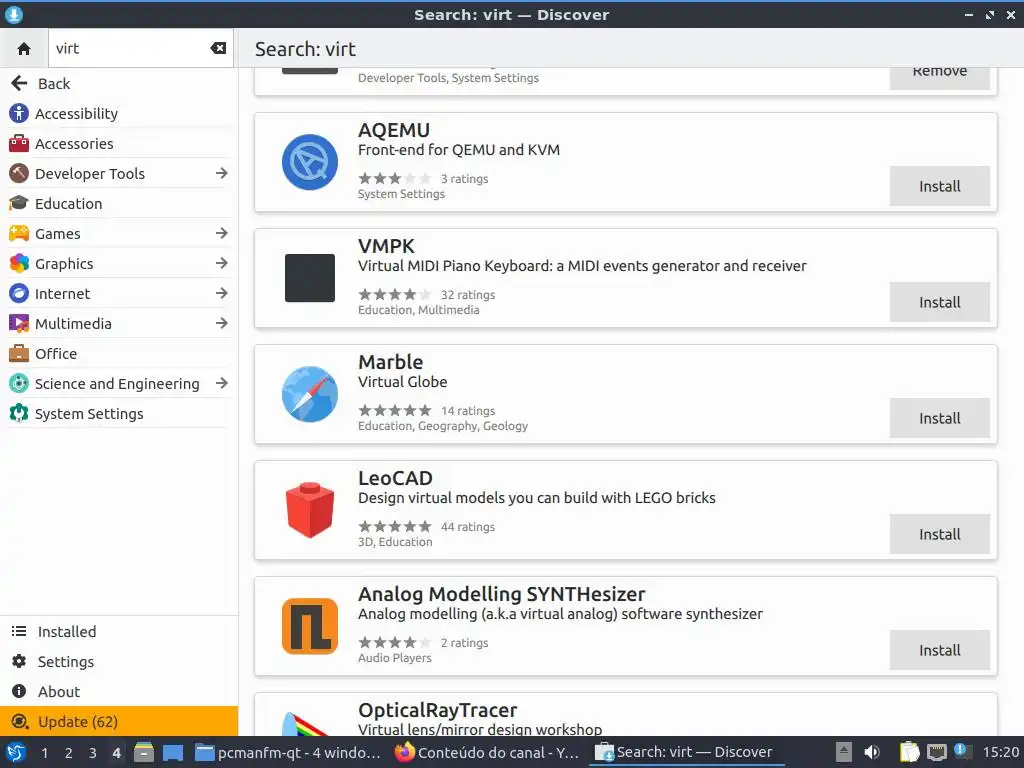Install VMPK
The height and width of the screenshot is (768, 1024).
939,302
